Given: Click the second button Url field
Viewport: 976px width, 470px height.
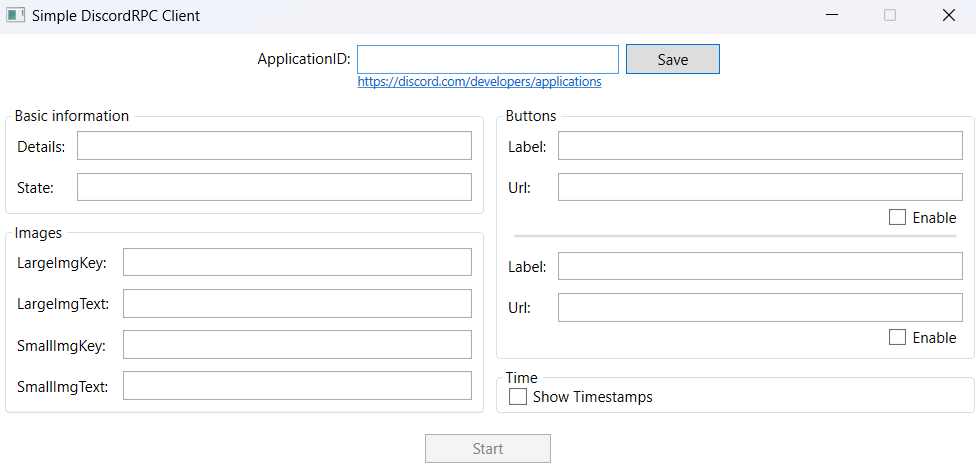Looking at the screenshot, I should tap(761, 308).
